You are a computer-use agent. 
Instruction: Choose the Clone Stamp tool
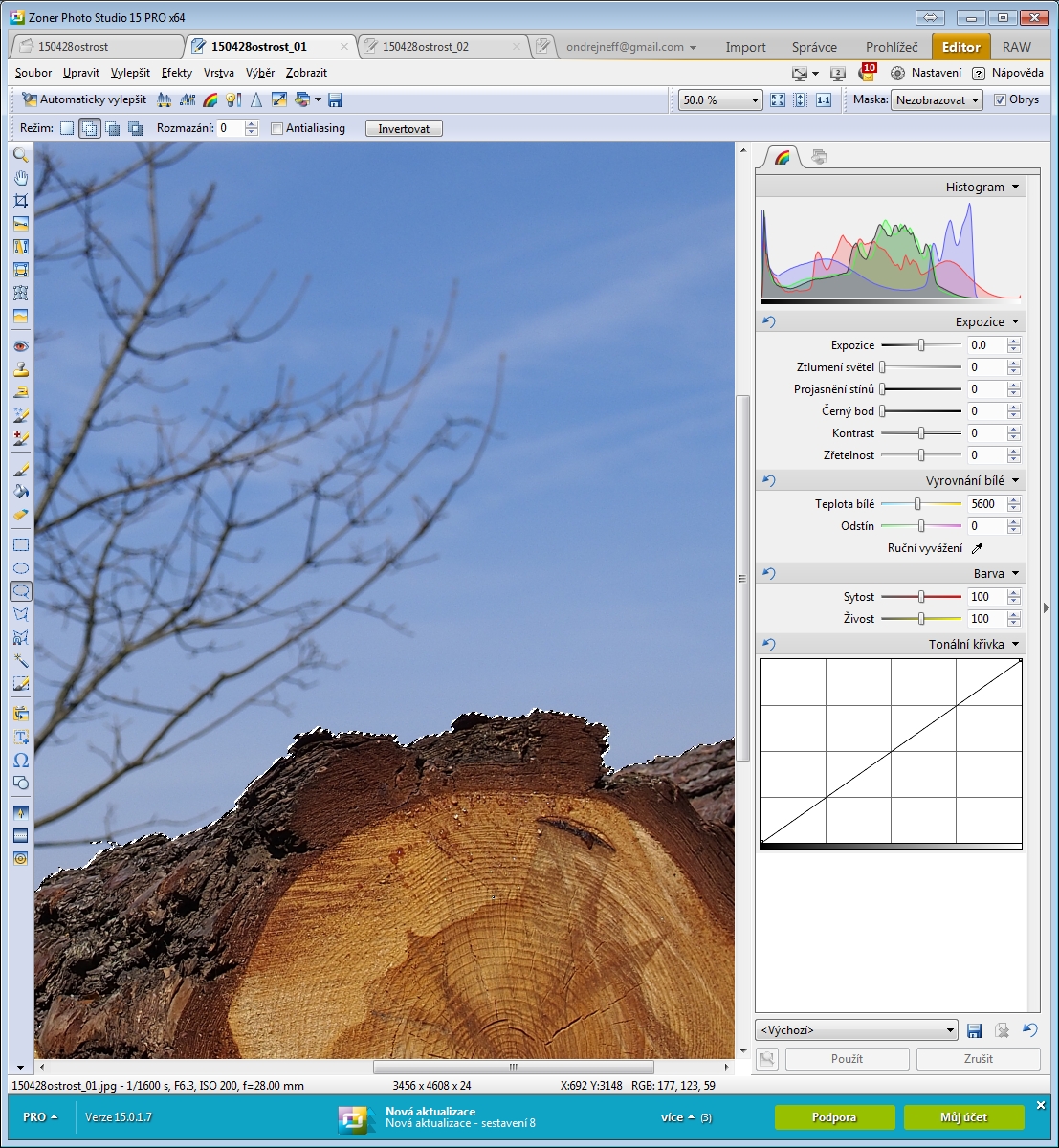click(x=20, y=369)
